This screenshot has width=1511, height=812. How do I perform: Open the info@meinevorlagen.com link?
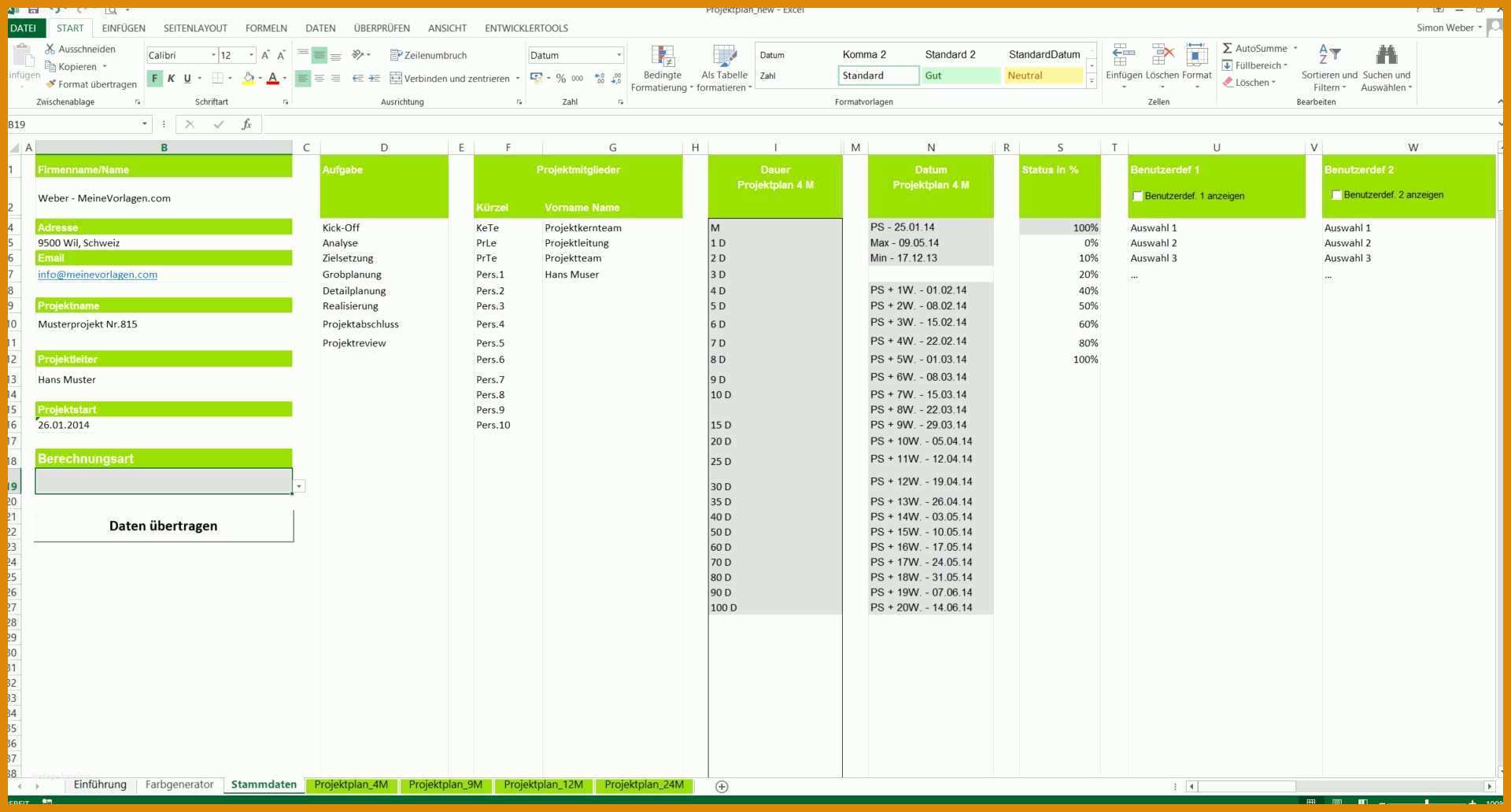(98, 275)
